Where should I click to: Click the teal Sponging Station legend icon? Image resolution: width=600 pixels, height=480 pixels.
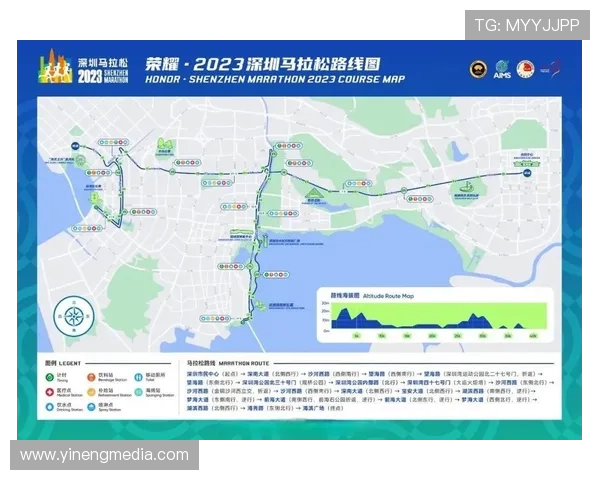point(138,392)
